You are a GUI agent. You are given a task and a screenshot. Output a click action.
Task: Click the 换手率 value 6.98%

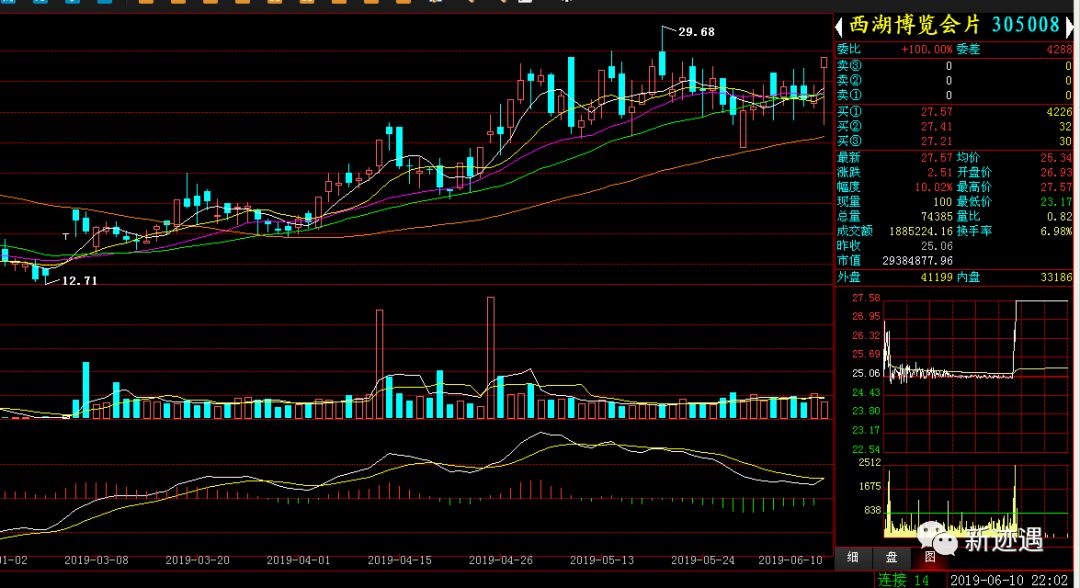point(1057,231)
